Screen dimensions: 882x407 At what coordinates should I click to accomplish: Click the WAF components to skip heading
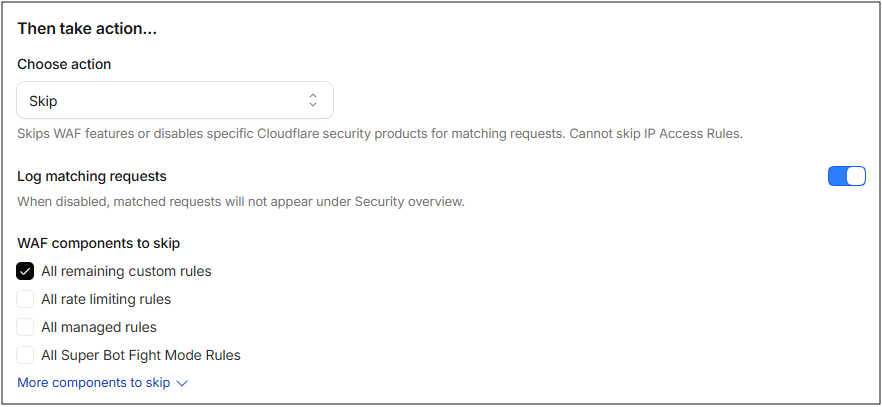click(x=99, y=243)
